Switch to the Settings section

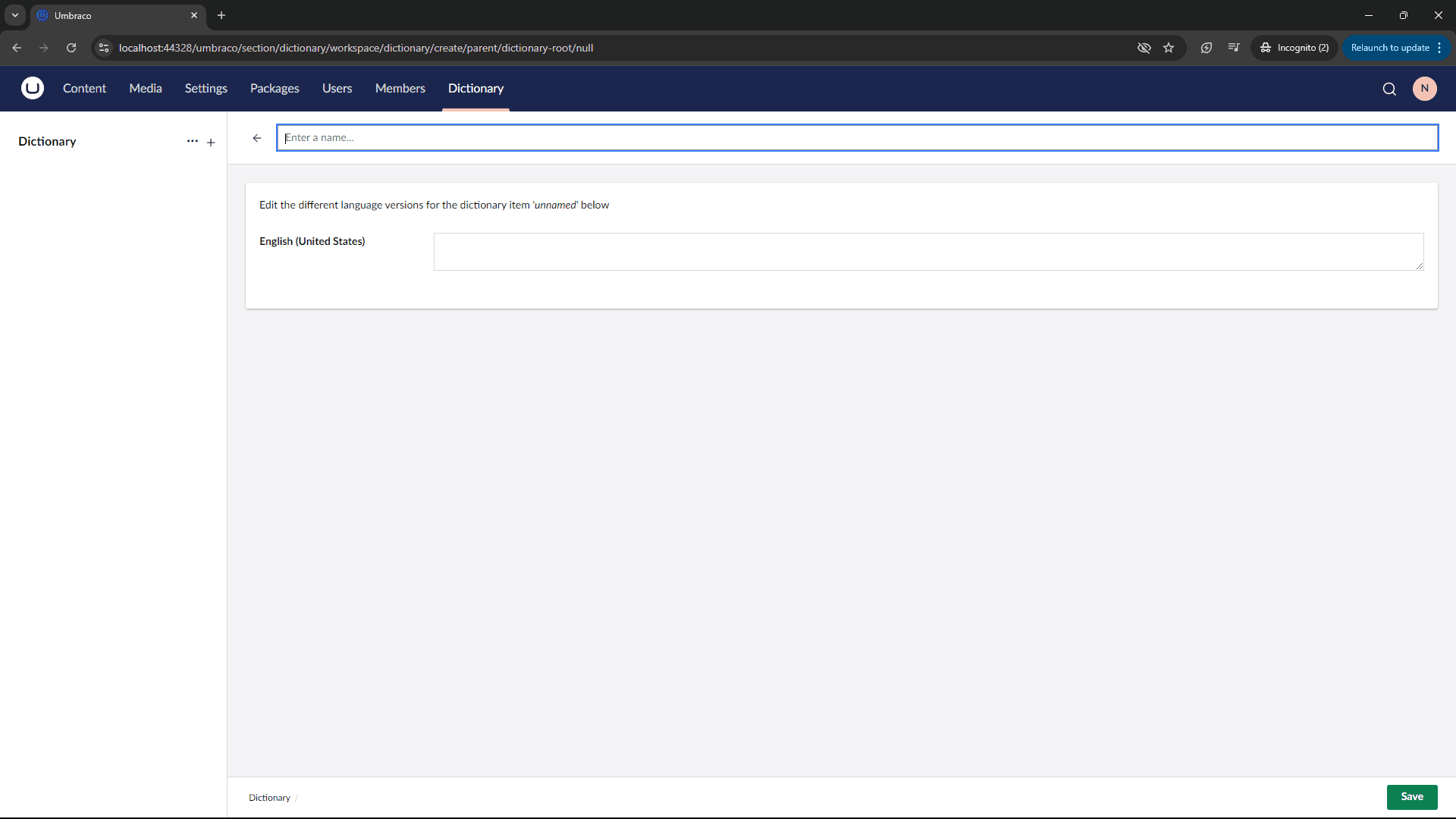[206, 89]
